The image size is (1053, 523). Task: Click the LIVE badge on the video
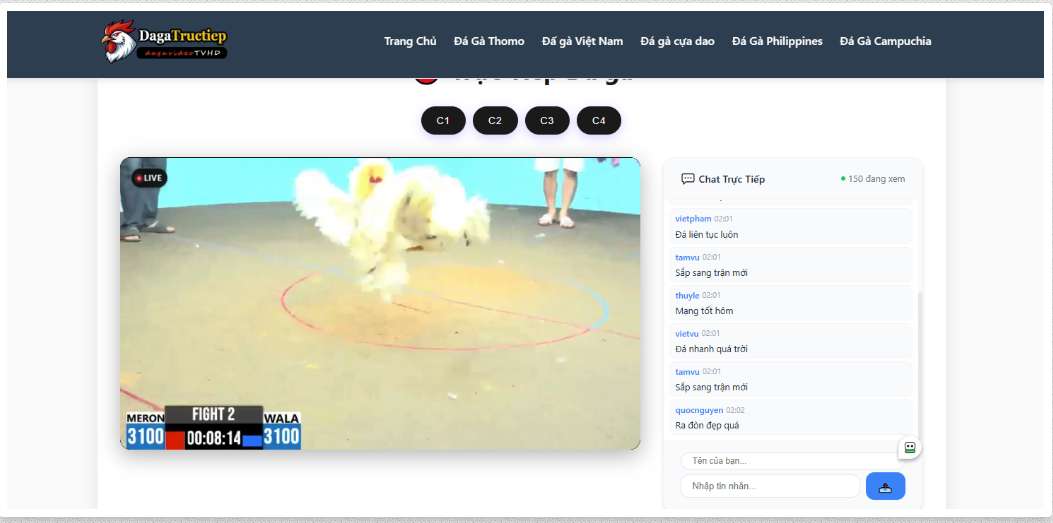(x=149, y=178)
